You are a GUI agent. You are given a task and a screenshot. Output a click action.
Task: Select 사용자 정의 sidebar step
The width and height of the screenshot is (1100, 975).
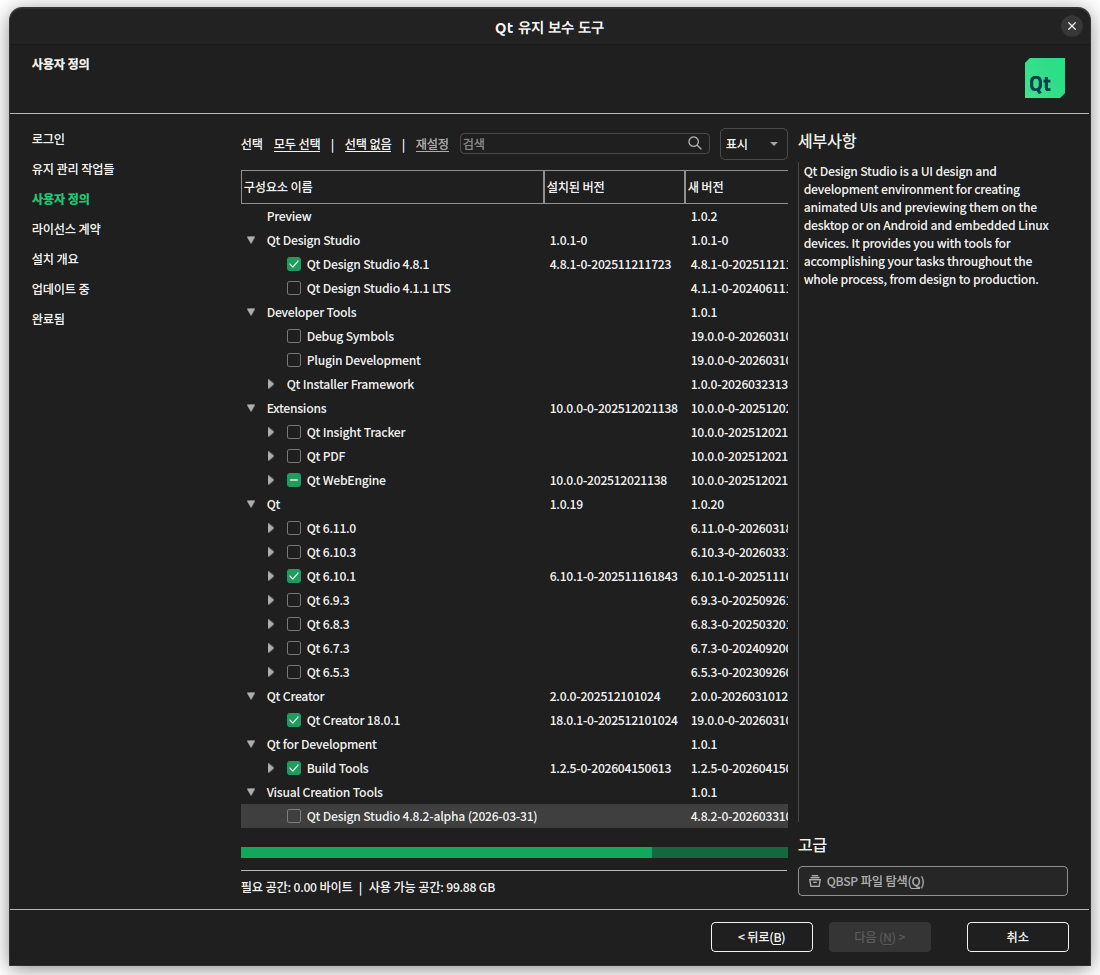pos(61,199)
